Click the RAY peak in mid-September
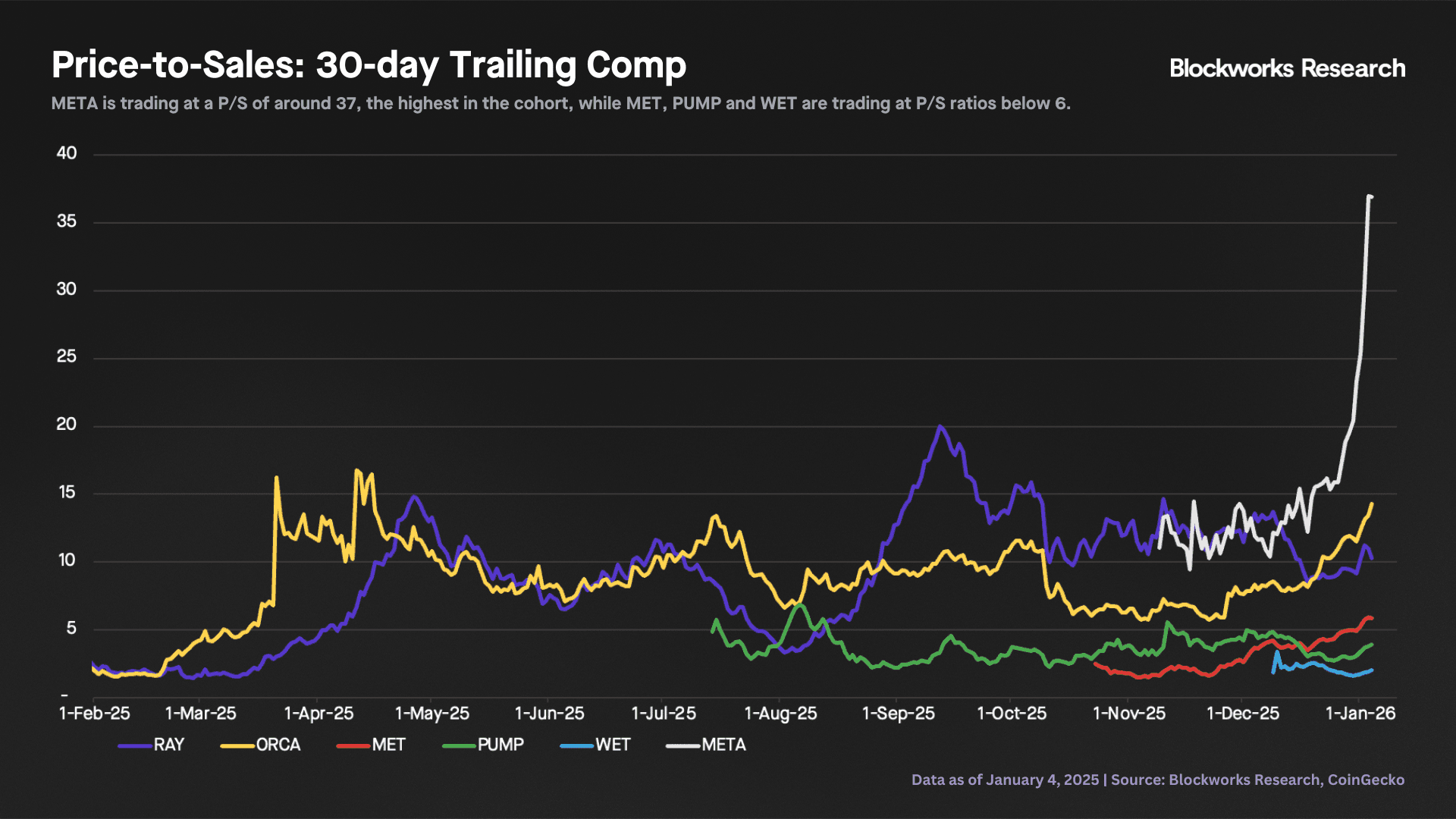The height and width of the screenshot is (819, 1456). 940,427
